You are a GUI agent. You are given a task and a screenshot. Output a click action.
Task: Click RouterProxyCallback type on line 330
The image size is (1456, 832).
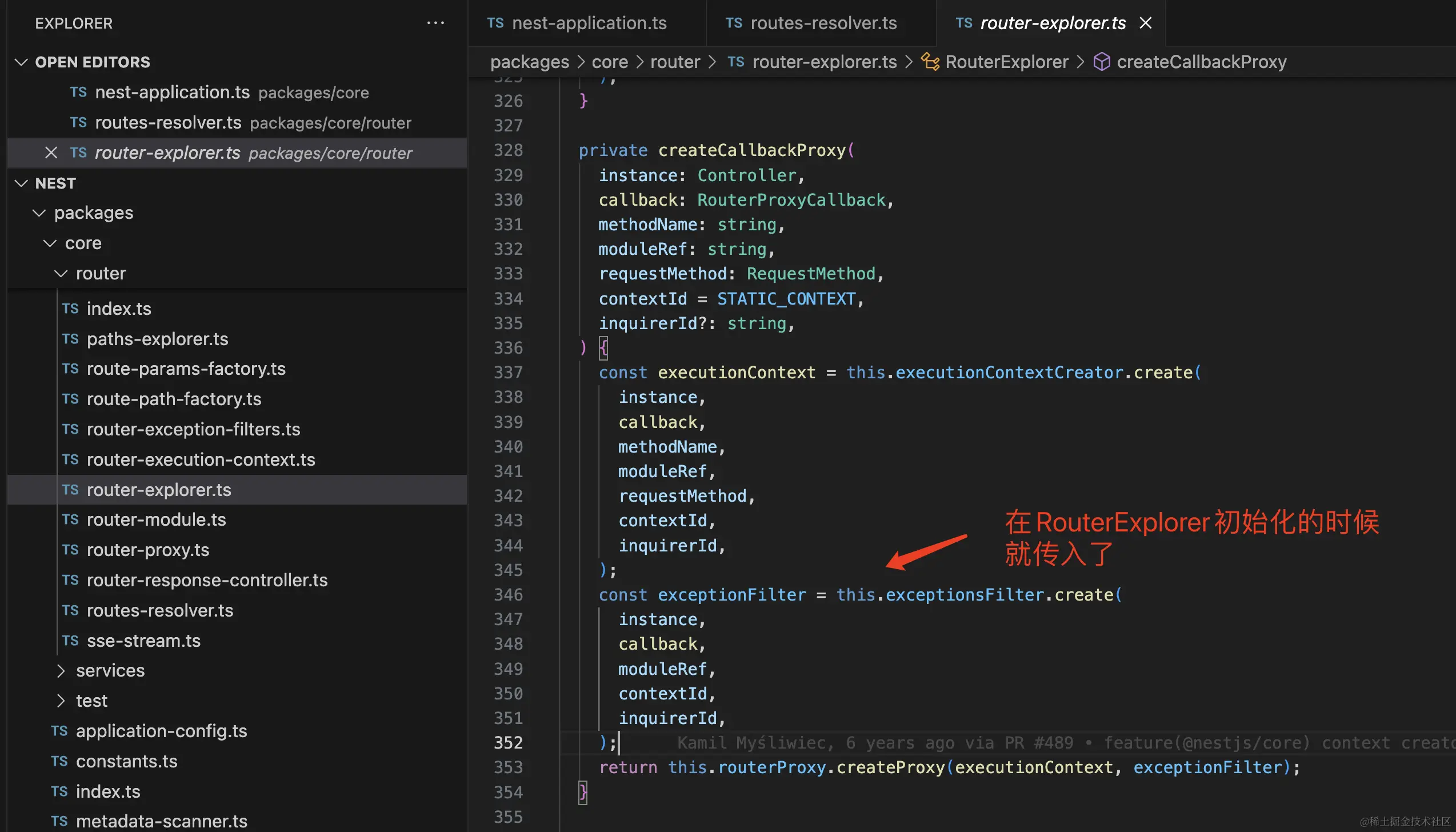point(791,200)
